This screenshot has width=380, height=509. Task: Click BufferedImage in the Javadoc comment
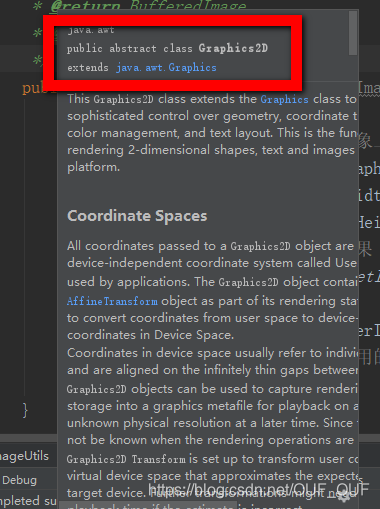pyautogui.click(x=188, y=6)
